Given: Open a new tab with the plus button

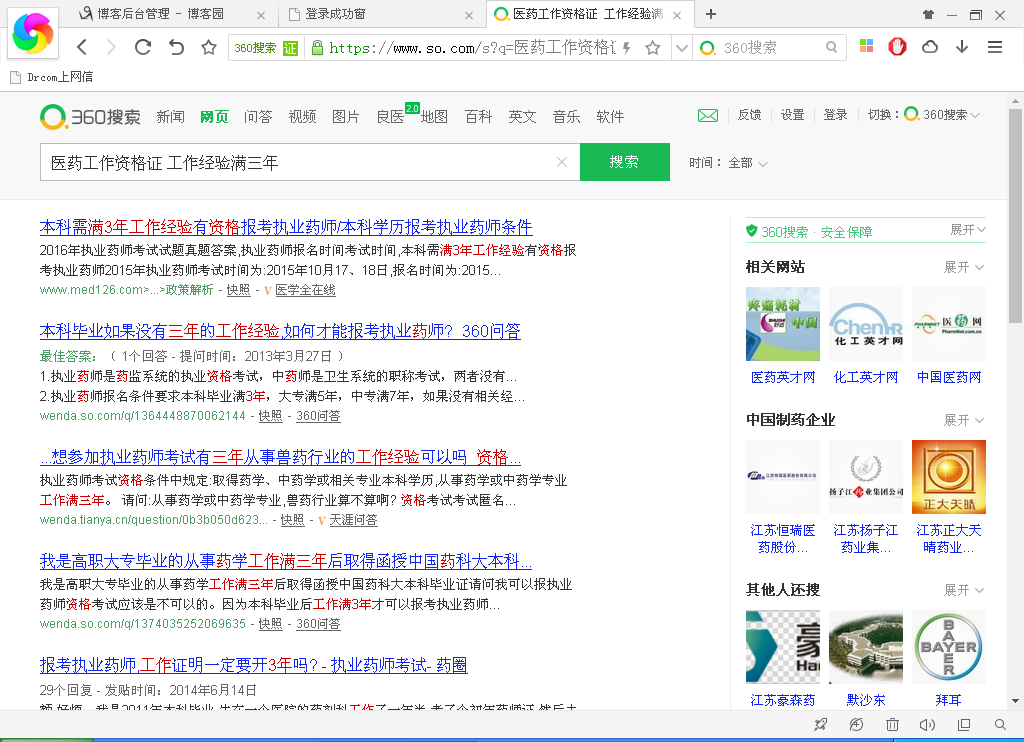Looking at the screenshot, I should pos(711,14).
